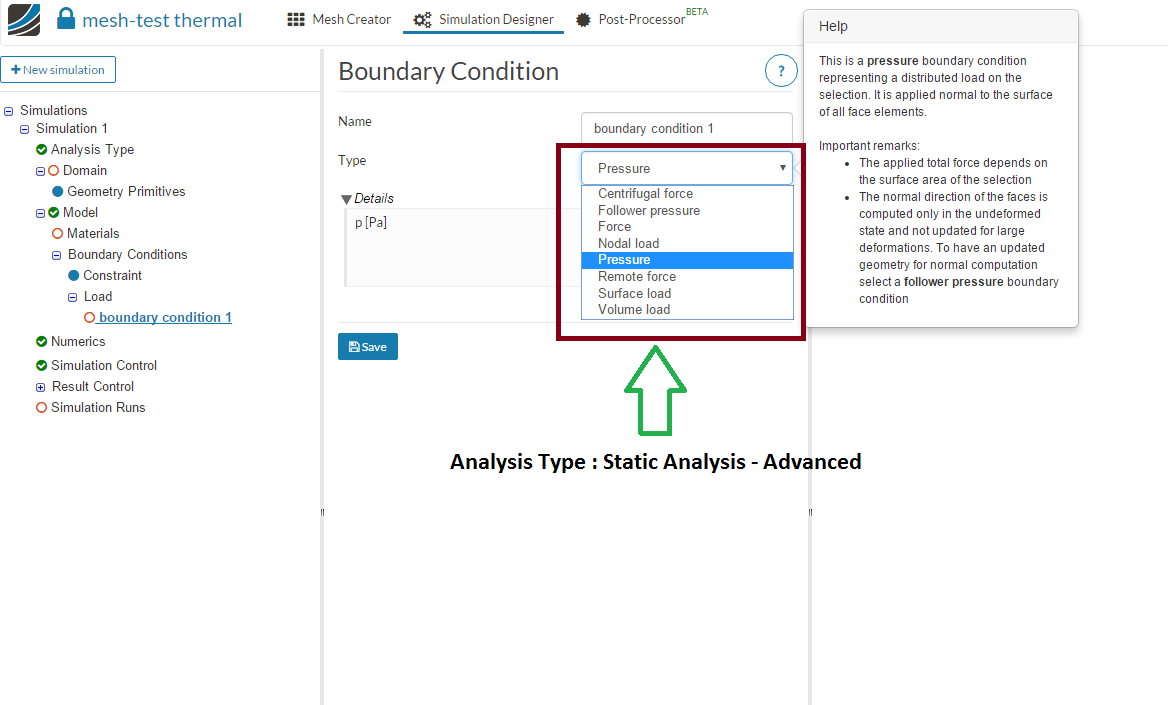This screenshot has height=705, width=1168.
Task: Select Constraint in the tree
Action: pos(112,276)
